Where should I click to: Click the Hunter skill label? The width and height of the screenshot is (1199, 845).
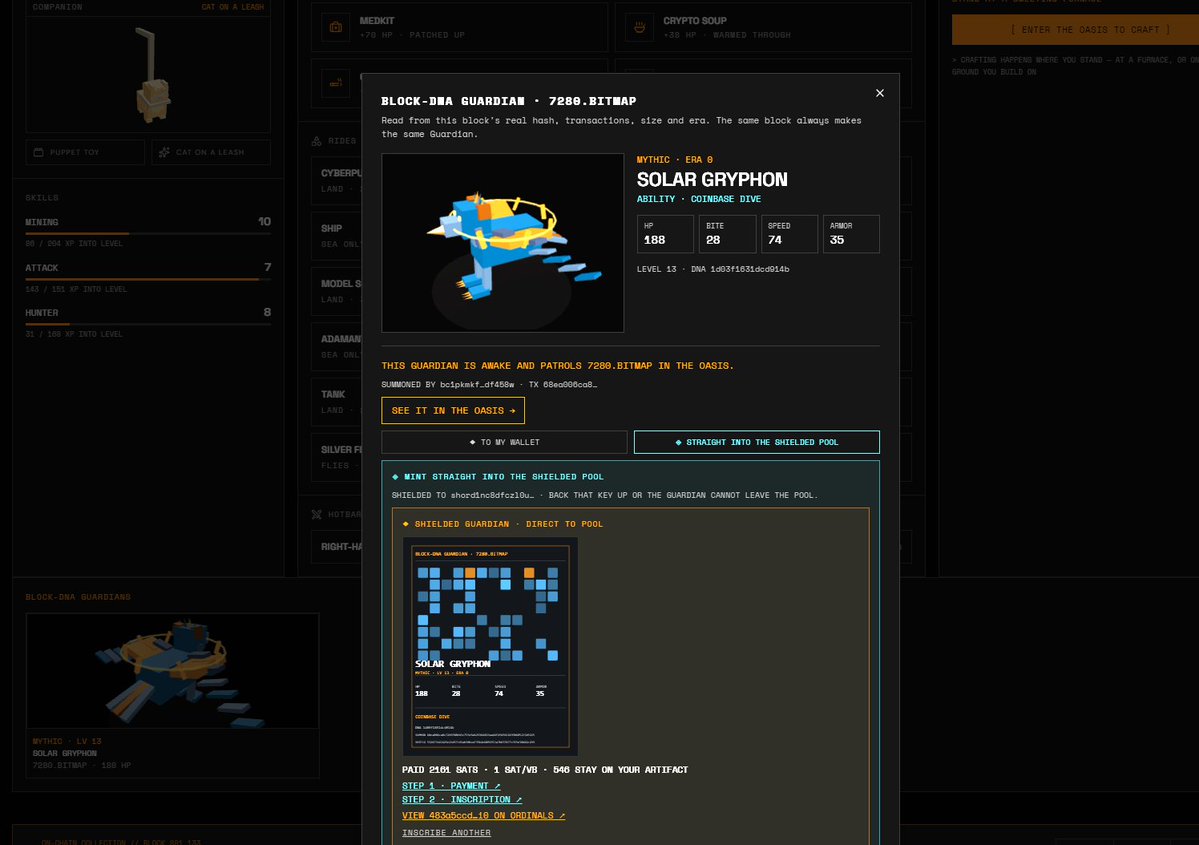click(41, 313)
